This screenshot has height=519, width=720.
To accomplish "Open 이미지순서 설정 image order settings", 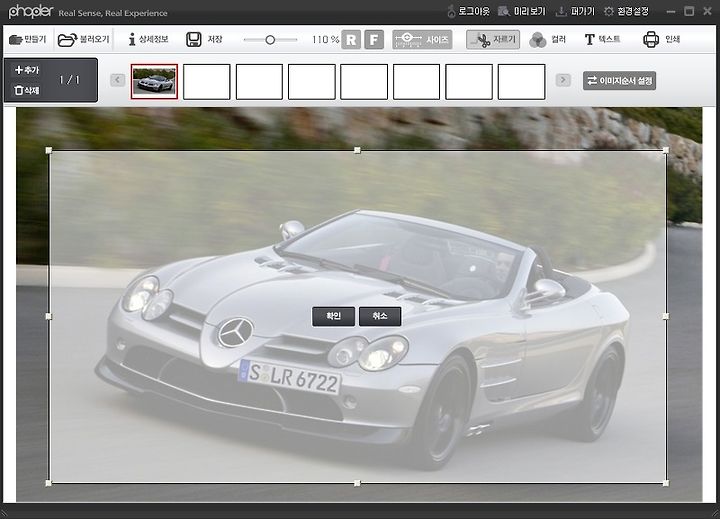I will click(x=619, y=81).
